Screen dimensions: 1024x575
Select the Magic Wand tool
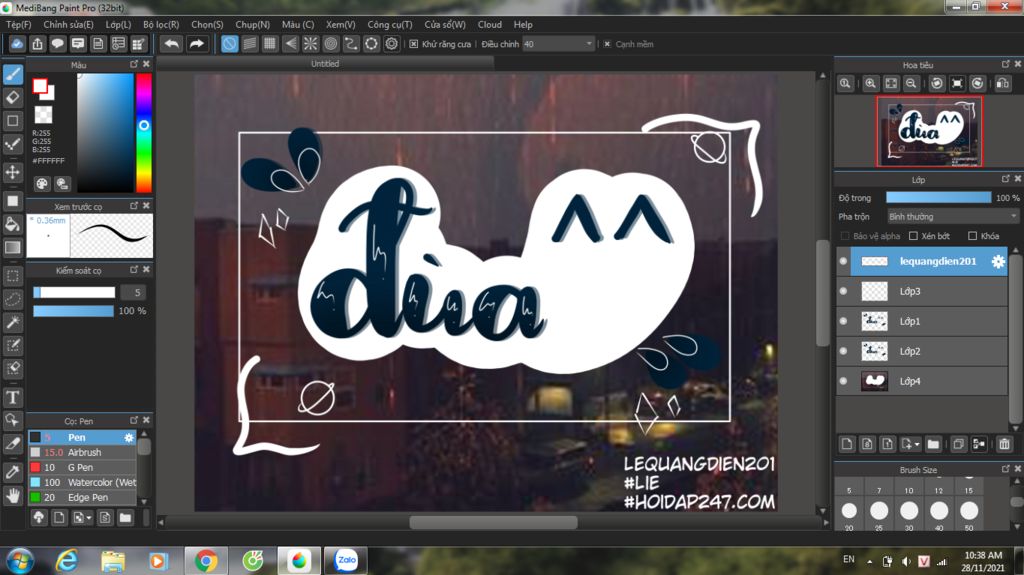tap(12, 322)
